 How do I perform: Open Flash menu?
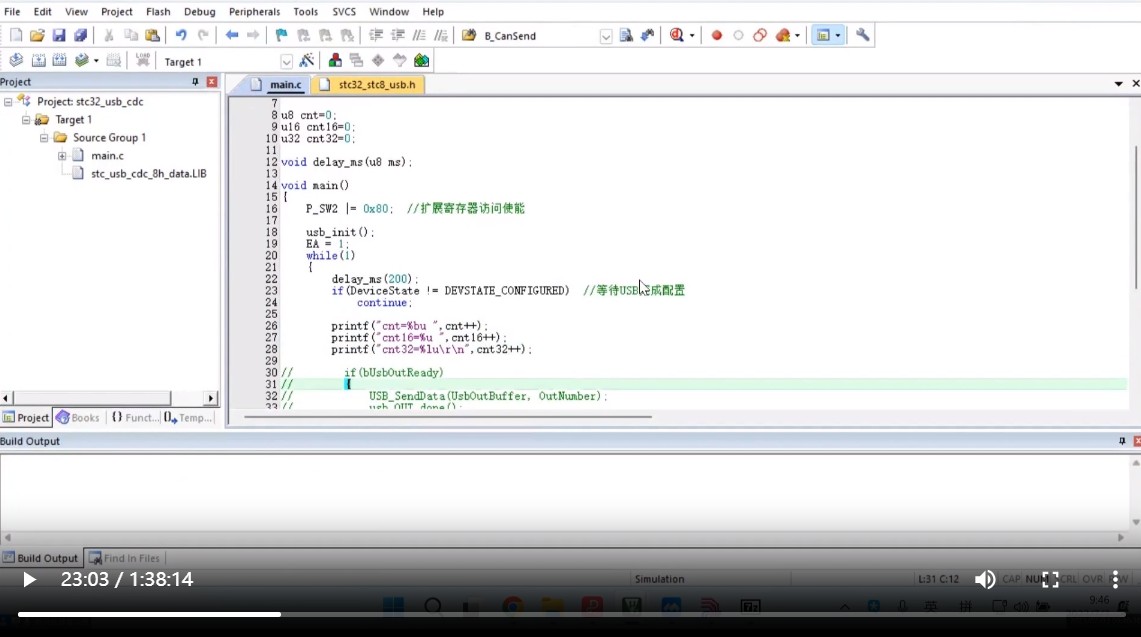coord(158,12)
